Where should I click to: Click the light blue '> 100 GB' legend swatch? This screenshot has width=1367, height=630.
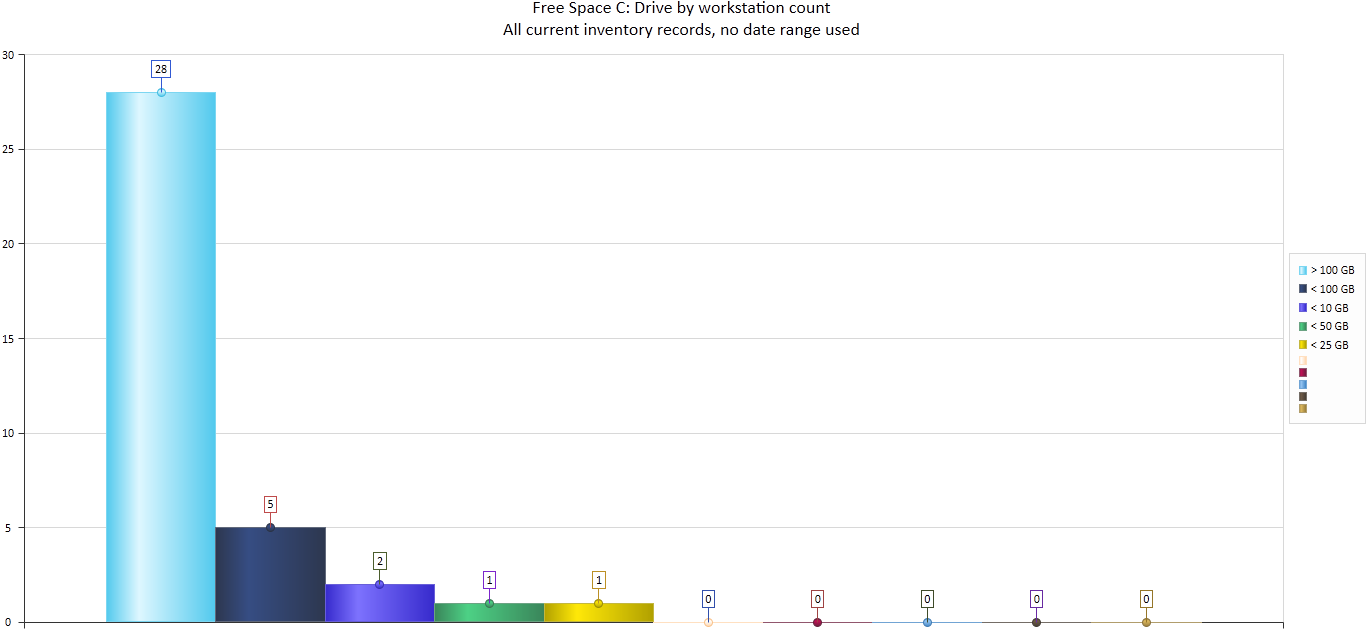pyautogui.click(x=1303, y=271)
